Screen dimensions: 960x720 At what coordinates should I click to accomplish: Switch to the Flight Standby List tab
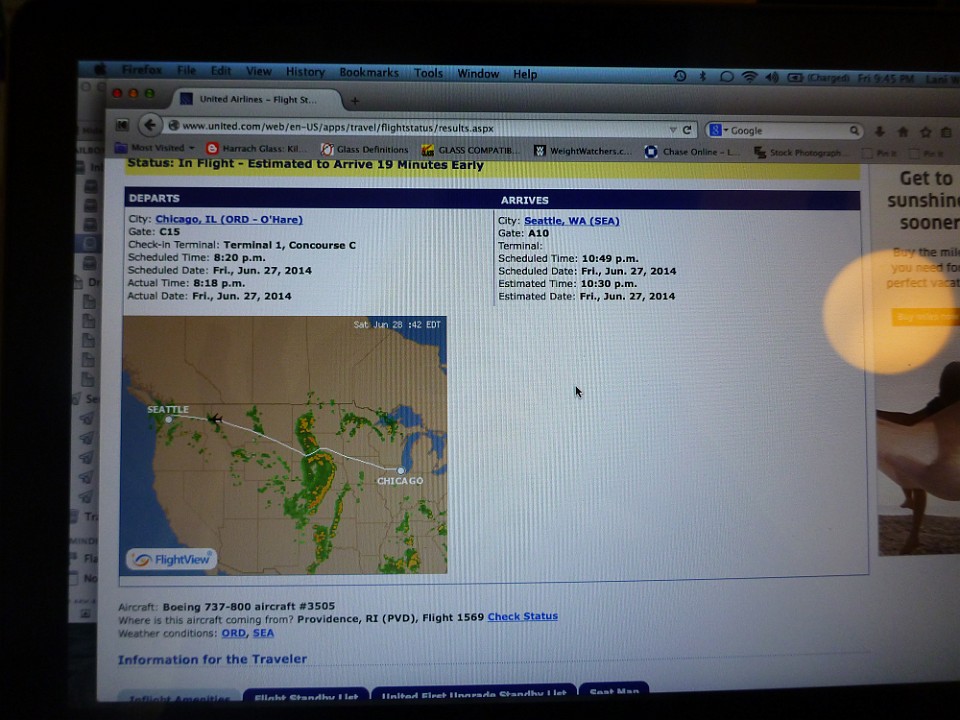tap(306, 695)
